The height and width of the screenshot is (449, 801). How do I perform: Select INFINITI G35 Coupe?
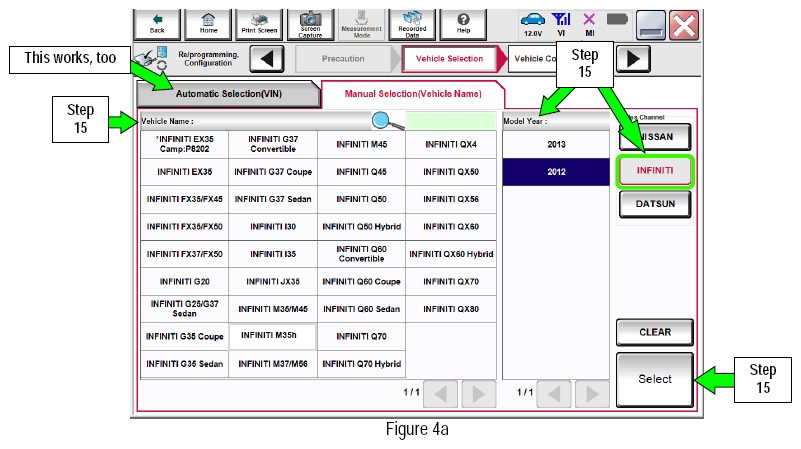click(184, 337)
